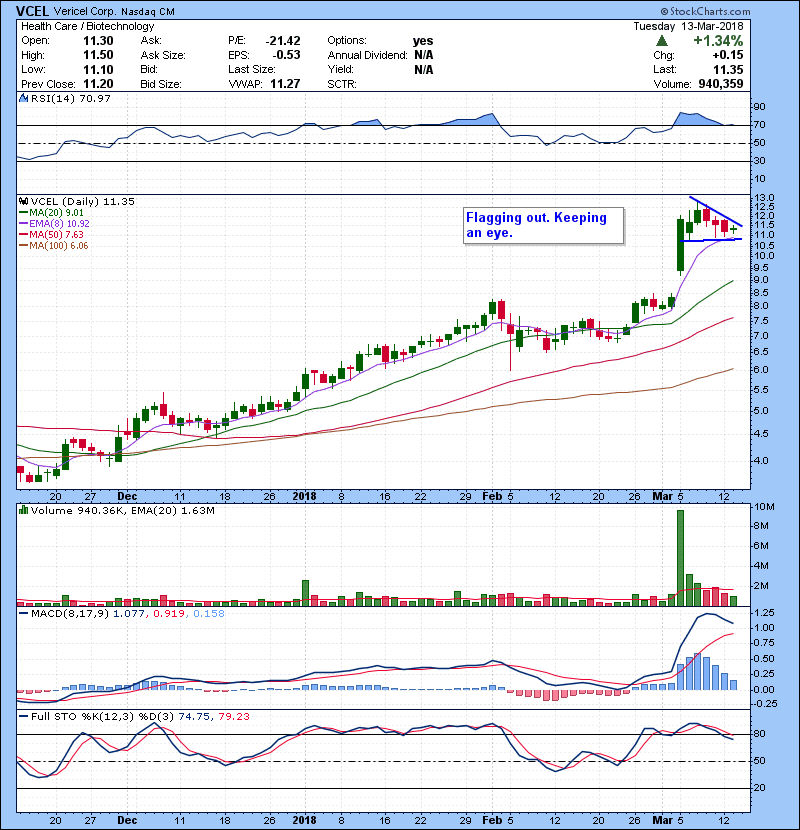800x830 pixels.
Task: Click the Bid Size: label
Action: 160,84
